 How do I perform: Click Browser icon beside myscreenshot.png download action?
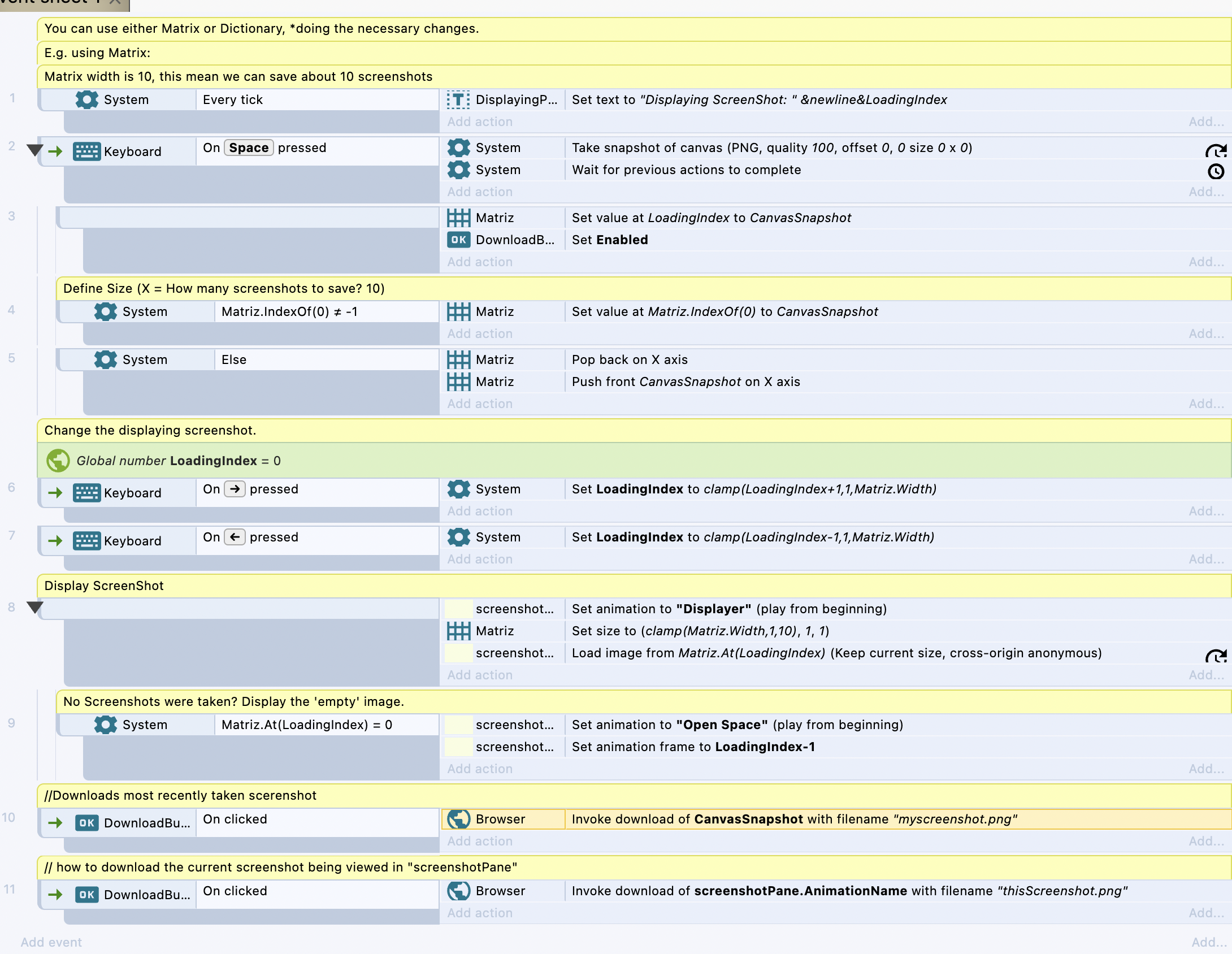pyautogui.click(x=458, y=819)
